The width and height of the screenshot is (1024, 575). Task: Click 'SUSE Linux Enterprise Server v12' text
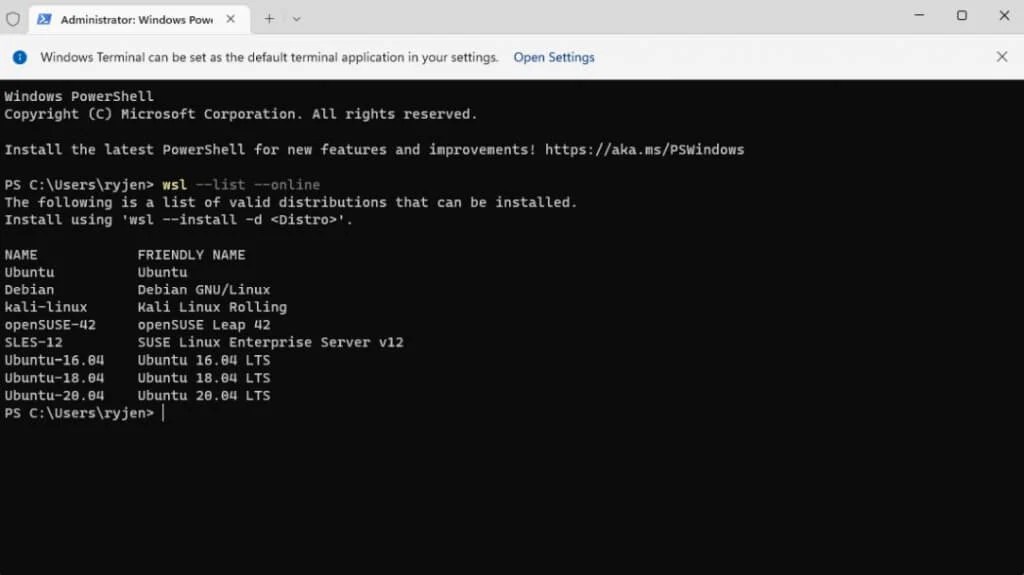click(270, 342)
